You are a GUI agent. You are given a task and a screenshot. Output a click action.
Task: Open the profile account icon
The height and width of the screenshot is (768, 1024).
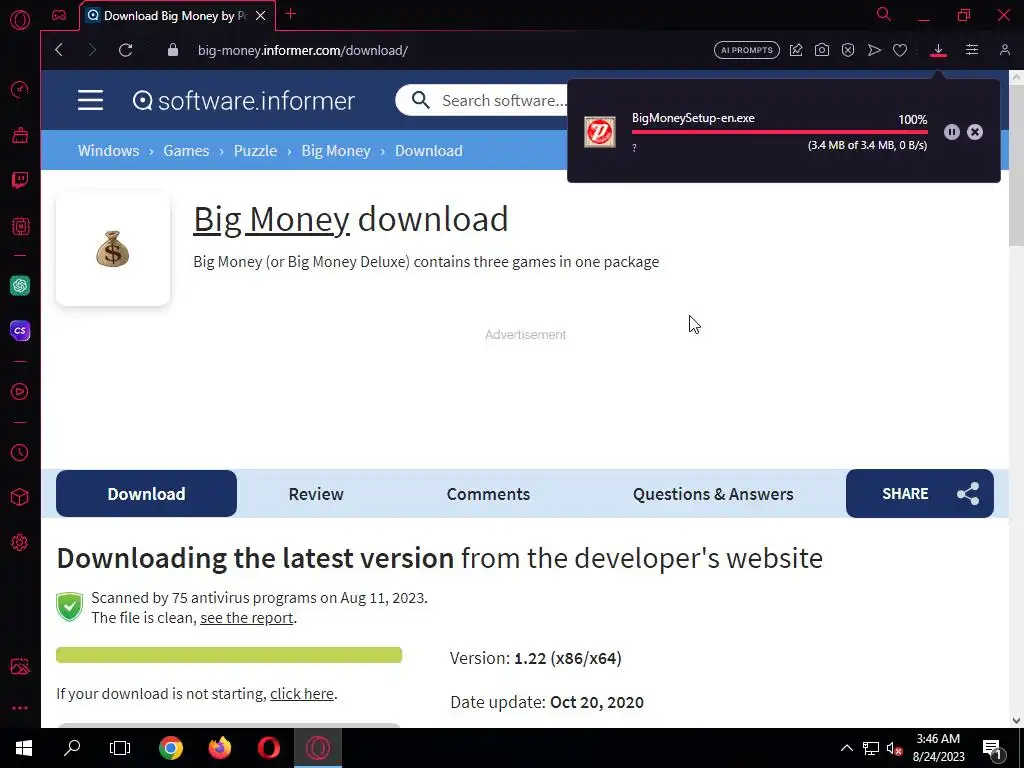(1004, 50)
